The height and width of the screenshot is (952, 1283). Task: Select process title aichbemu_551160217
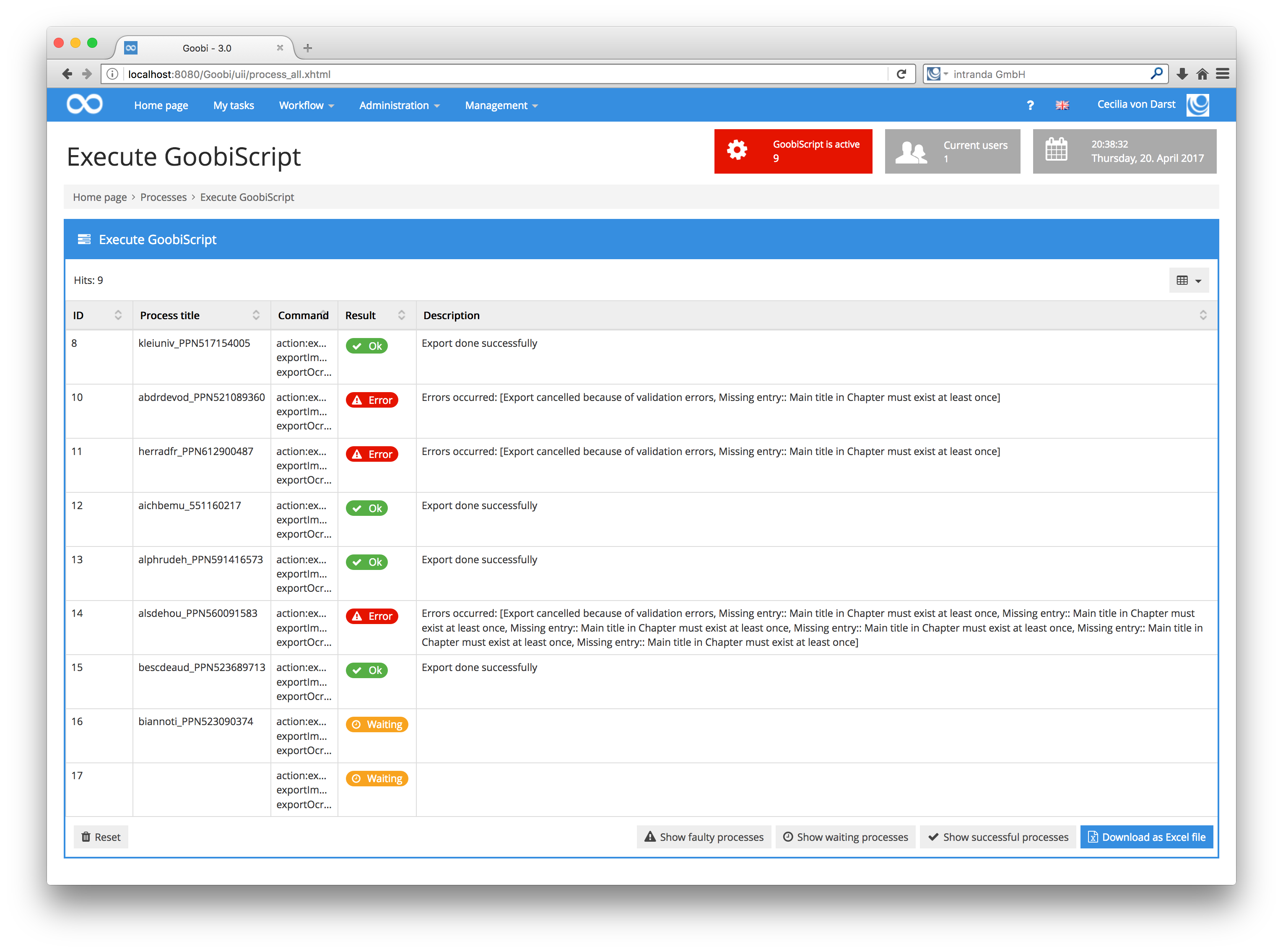(190, 505)
